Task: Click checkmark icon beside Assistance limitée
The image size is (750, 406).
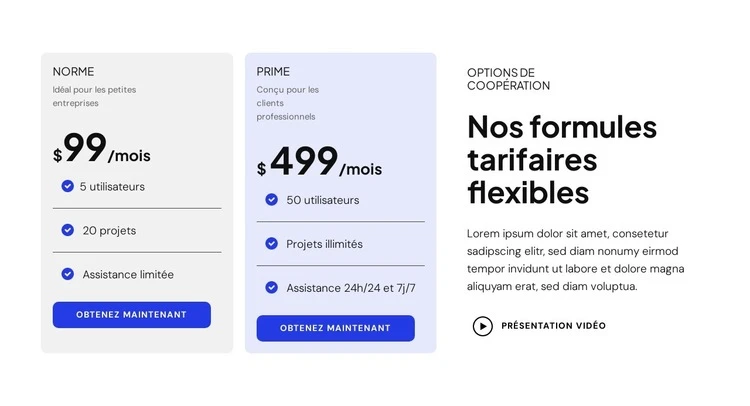Action: pos(68,274)
